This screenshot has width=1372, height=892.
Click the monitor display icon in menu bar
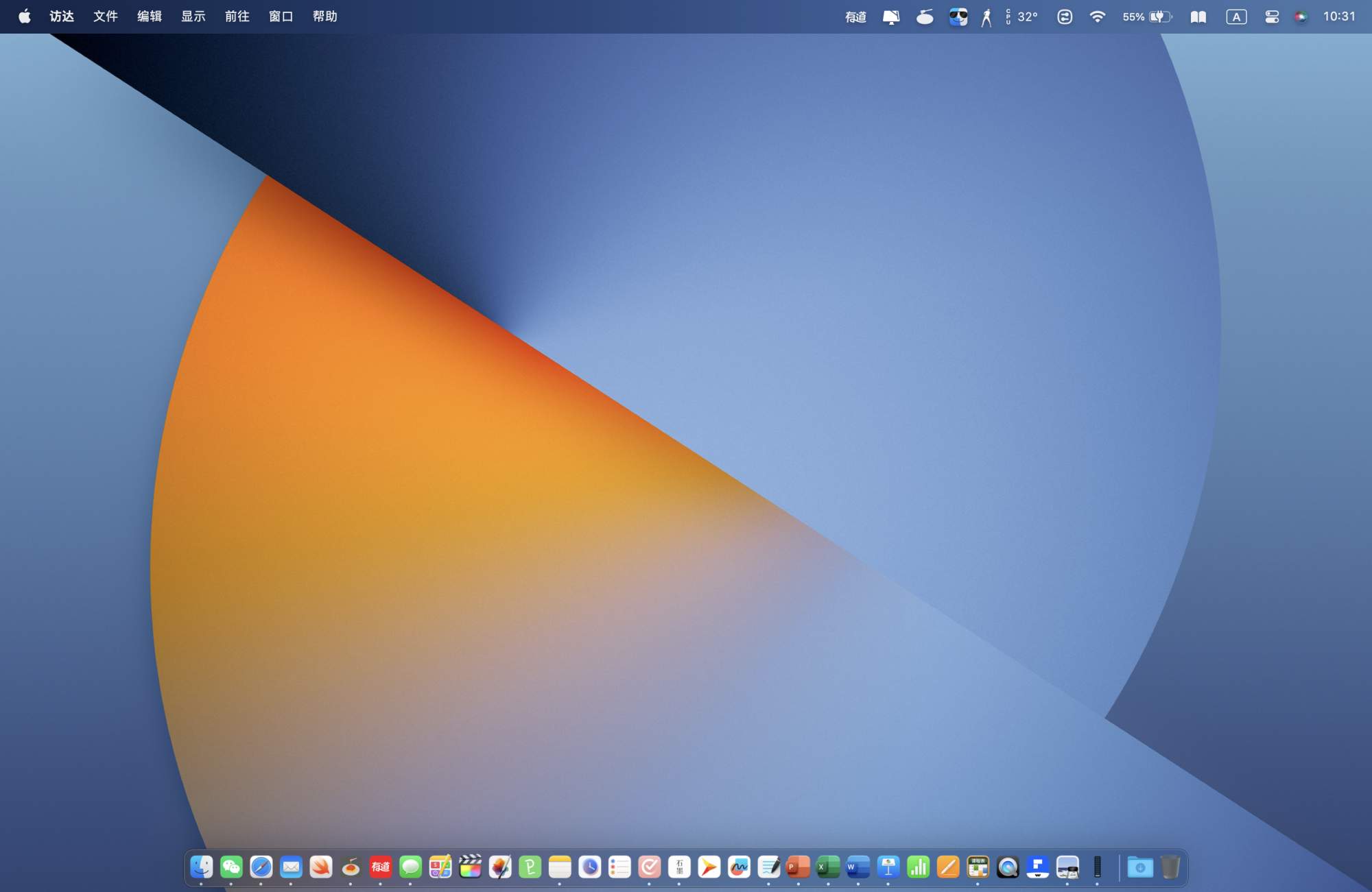[x=891, y=17]
